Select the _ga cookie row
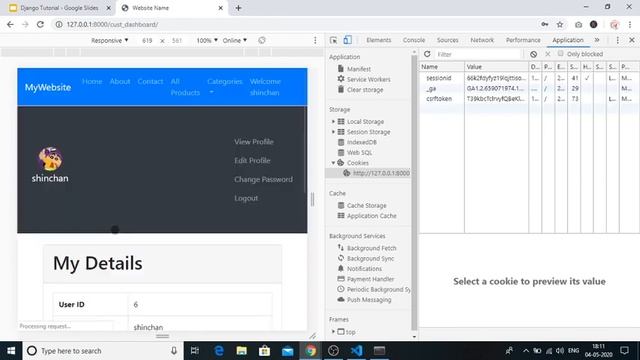Screen dimensions: 640x360 pos(529,88)
